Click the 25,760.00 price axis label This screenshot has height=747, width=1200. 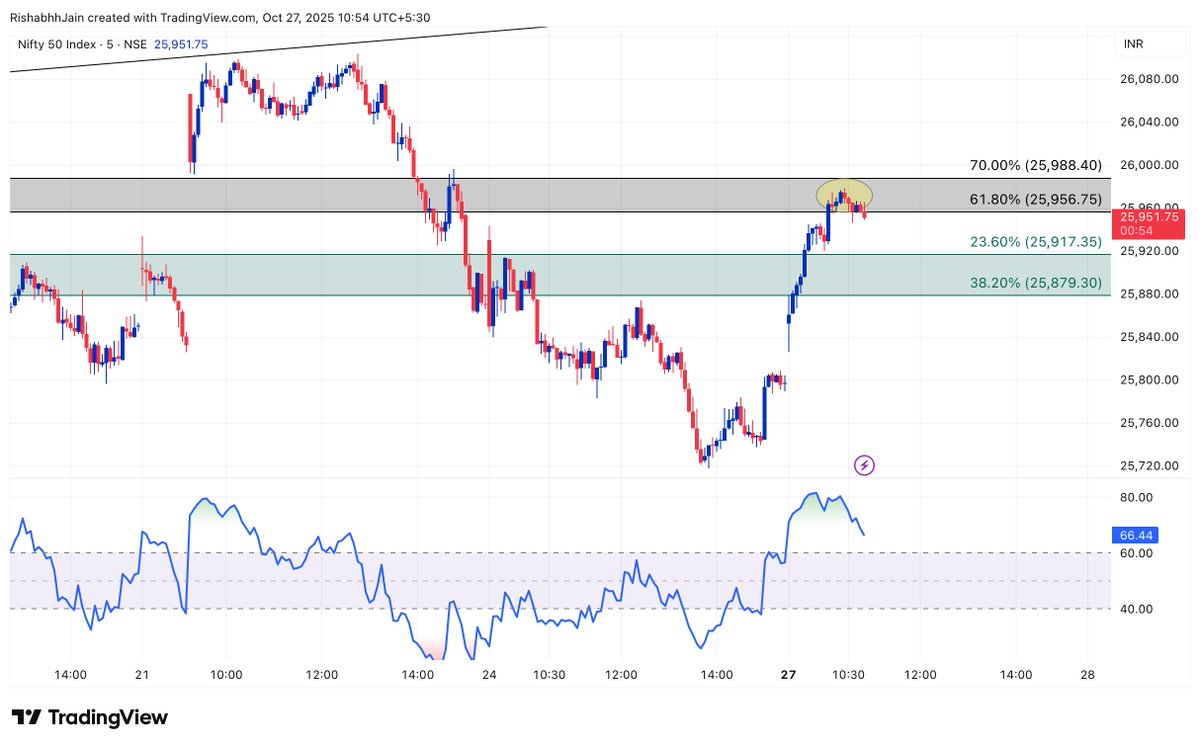tap(1150, 423)
